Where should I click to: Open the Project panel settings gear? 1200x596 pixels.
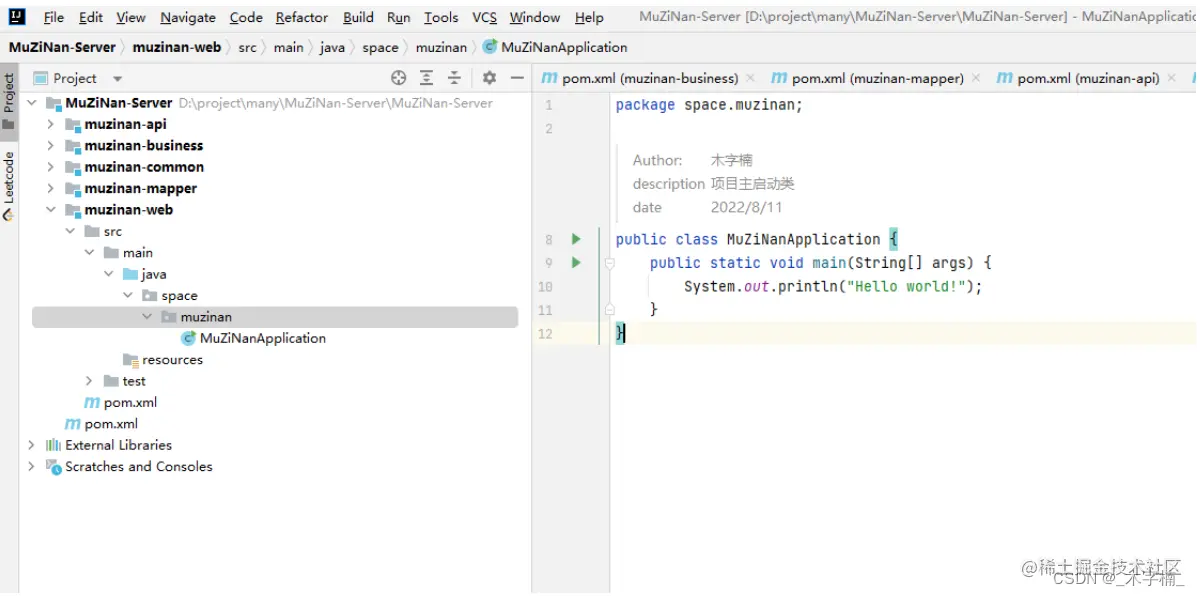pos(489,78)
